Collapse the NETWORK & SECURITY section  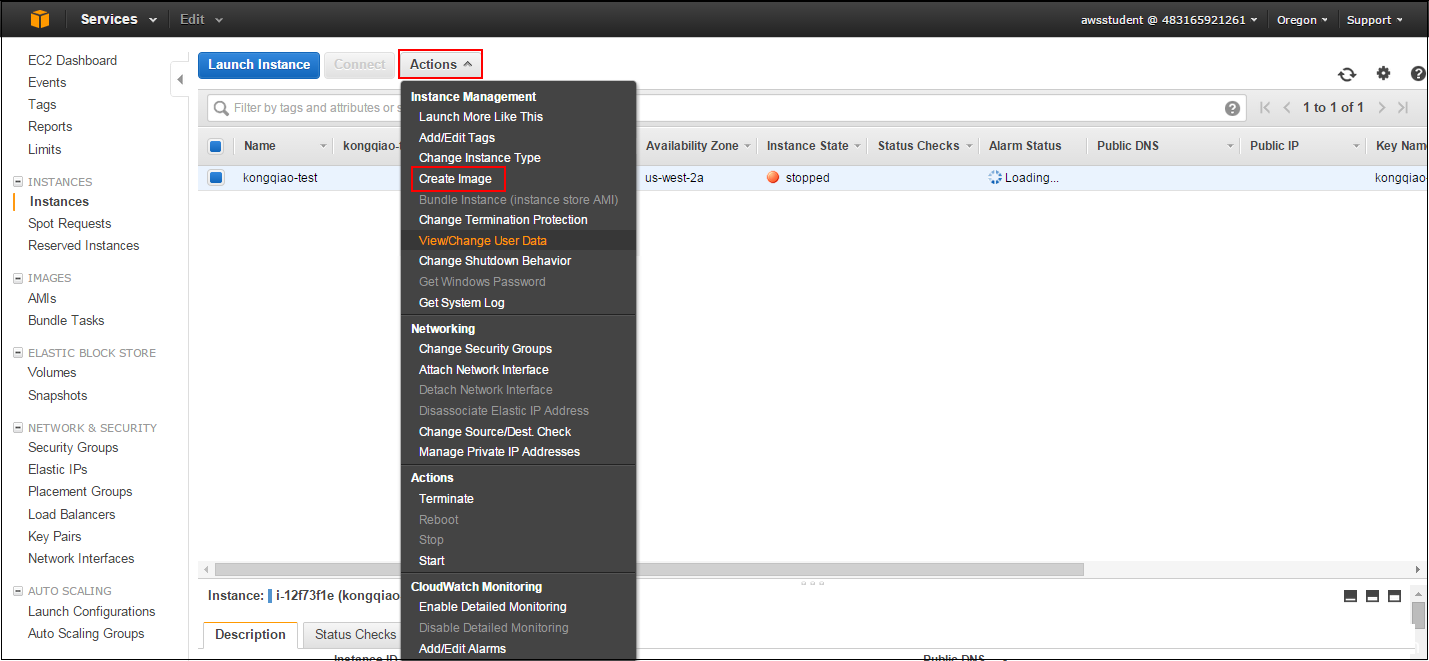[x=17, y=428]
